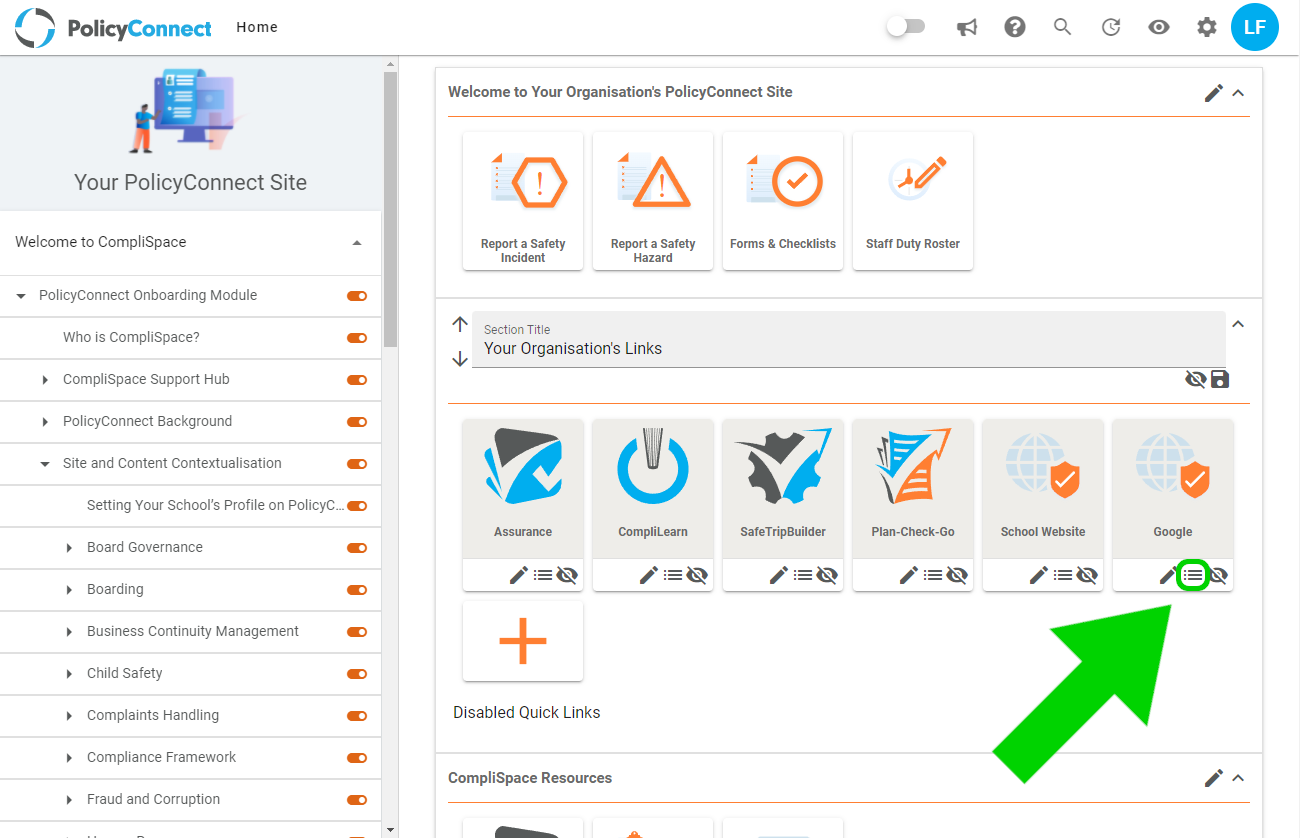Go to the Home menu item
Screen dimensions: 1300x838
tap(257, 27)
